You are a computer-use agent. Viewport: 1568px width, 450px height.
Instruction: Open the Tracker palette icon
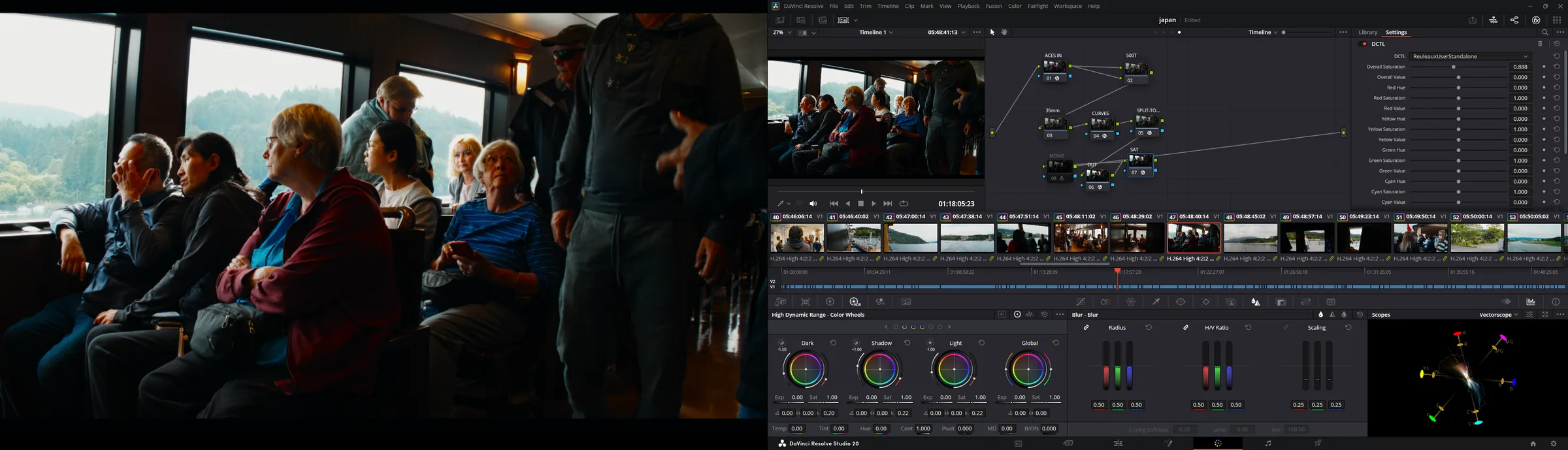[1206, 302]
